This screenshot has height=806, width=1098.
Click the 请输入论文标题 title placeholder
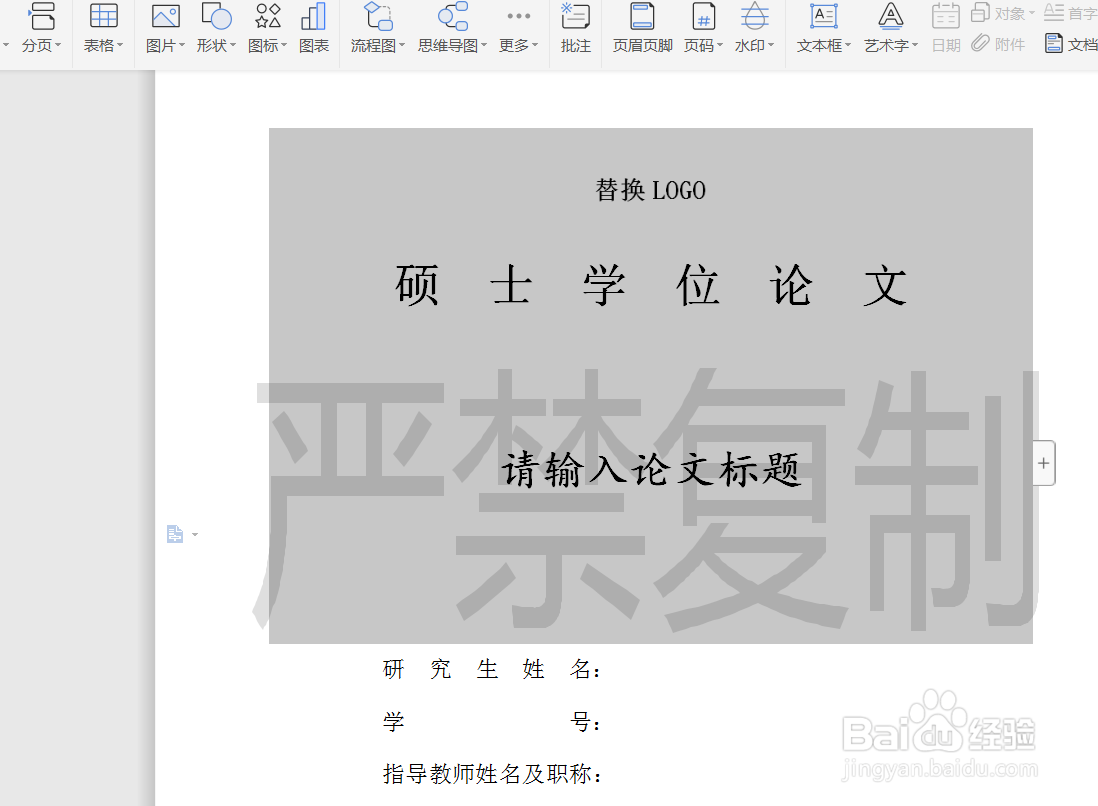tap(651, 468)
